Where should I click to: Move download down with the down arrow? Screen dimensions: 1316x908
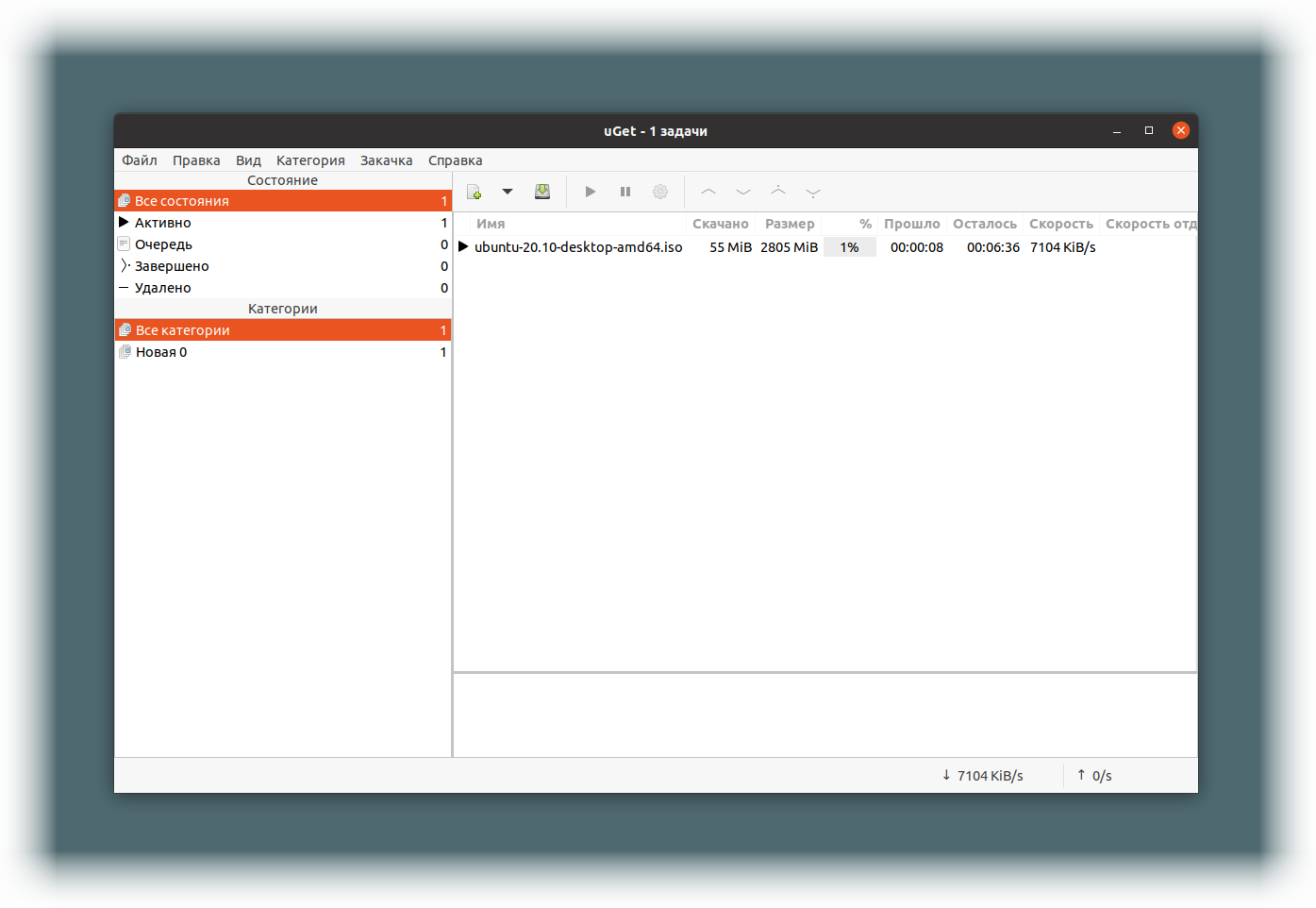click(x=743, y=192)
